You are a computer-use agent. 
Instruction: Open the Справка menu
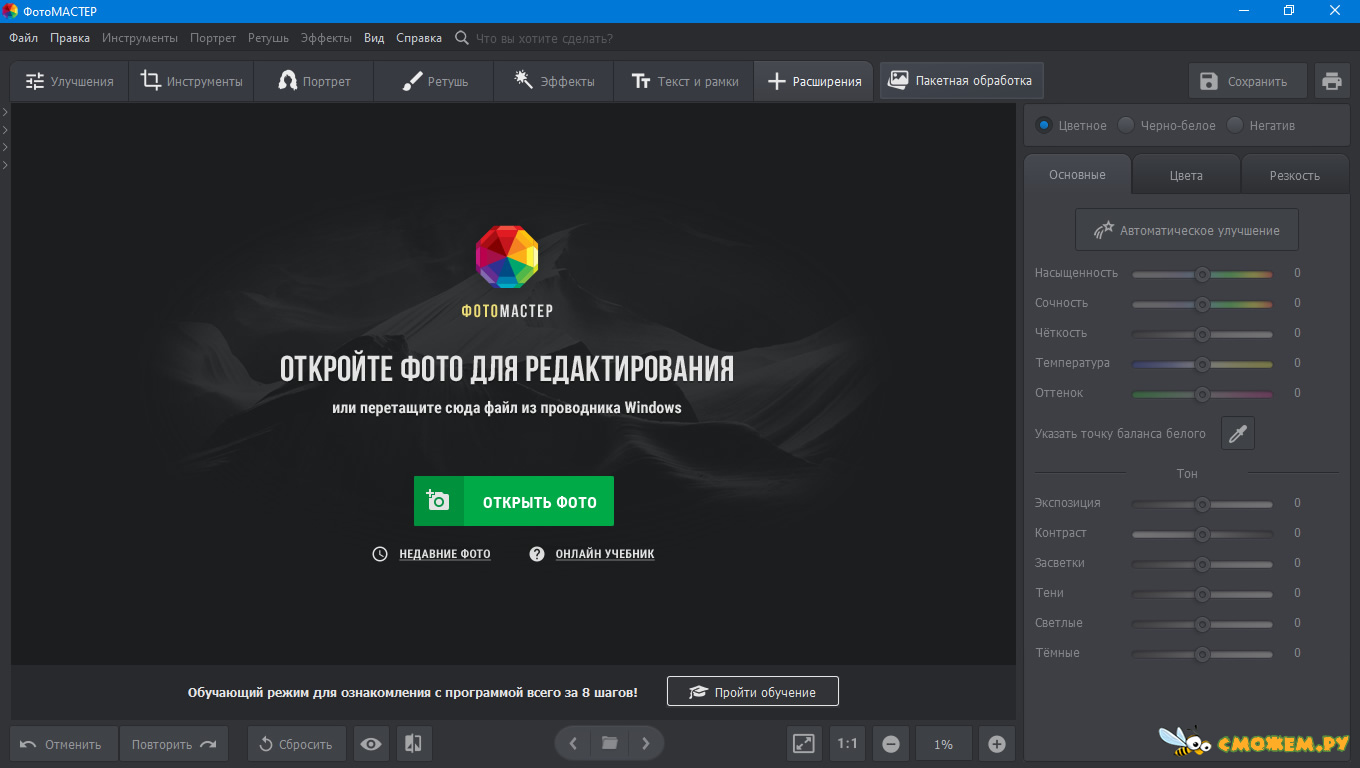[419, 38]
